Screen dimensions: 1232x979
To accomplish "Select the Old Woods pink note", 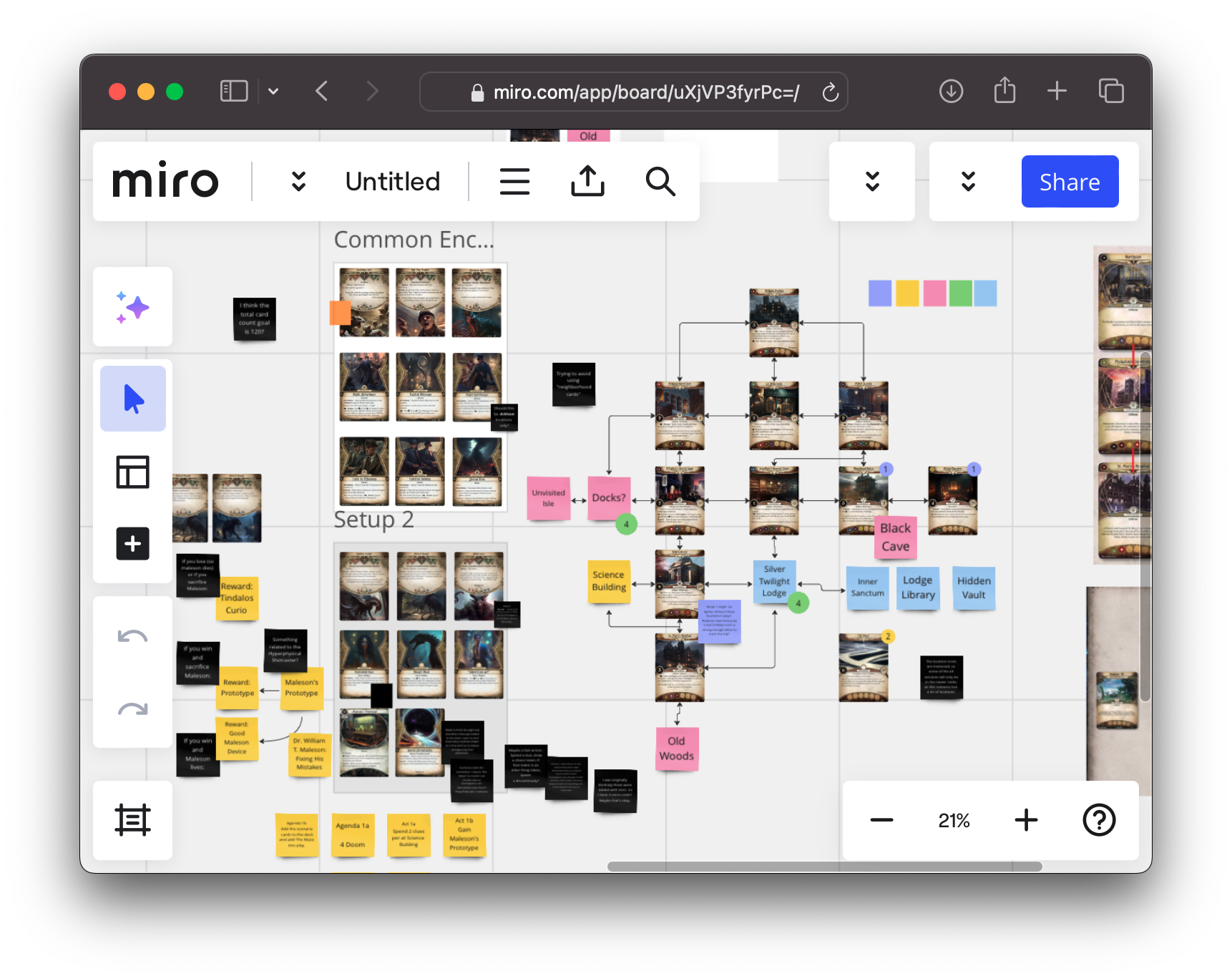I will (677, 749).
